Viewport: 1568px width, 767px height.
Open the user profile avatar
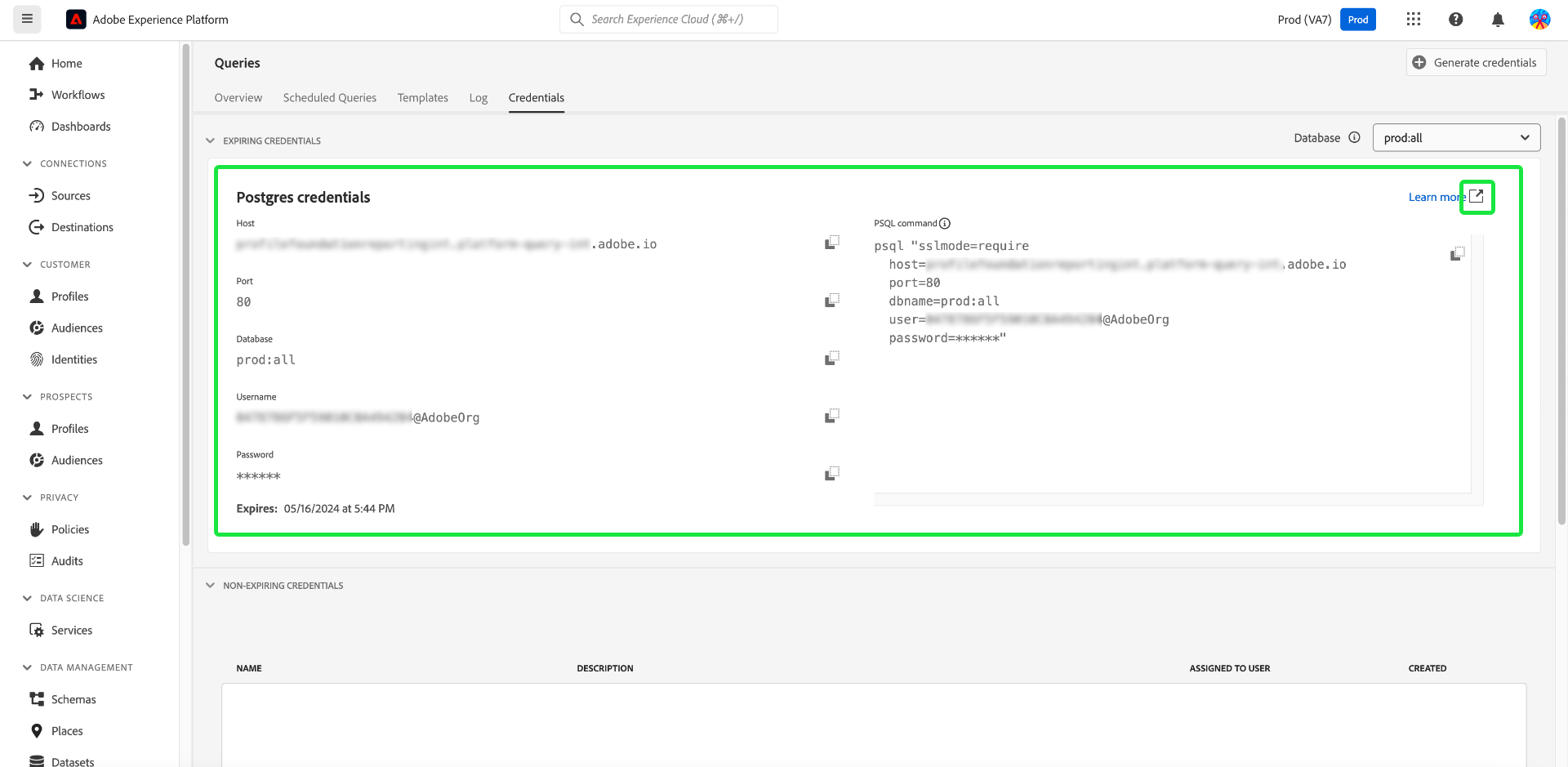click(x=1539, y=20)
